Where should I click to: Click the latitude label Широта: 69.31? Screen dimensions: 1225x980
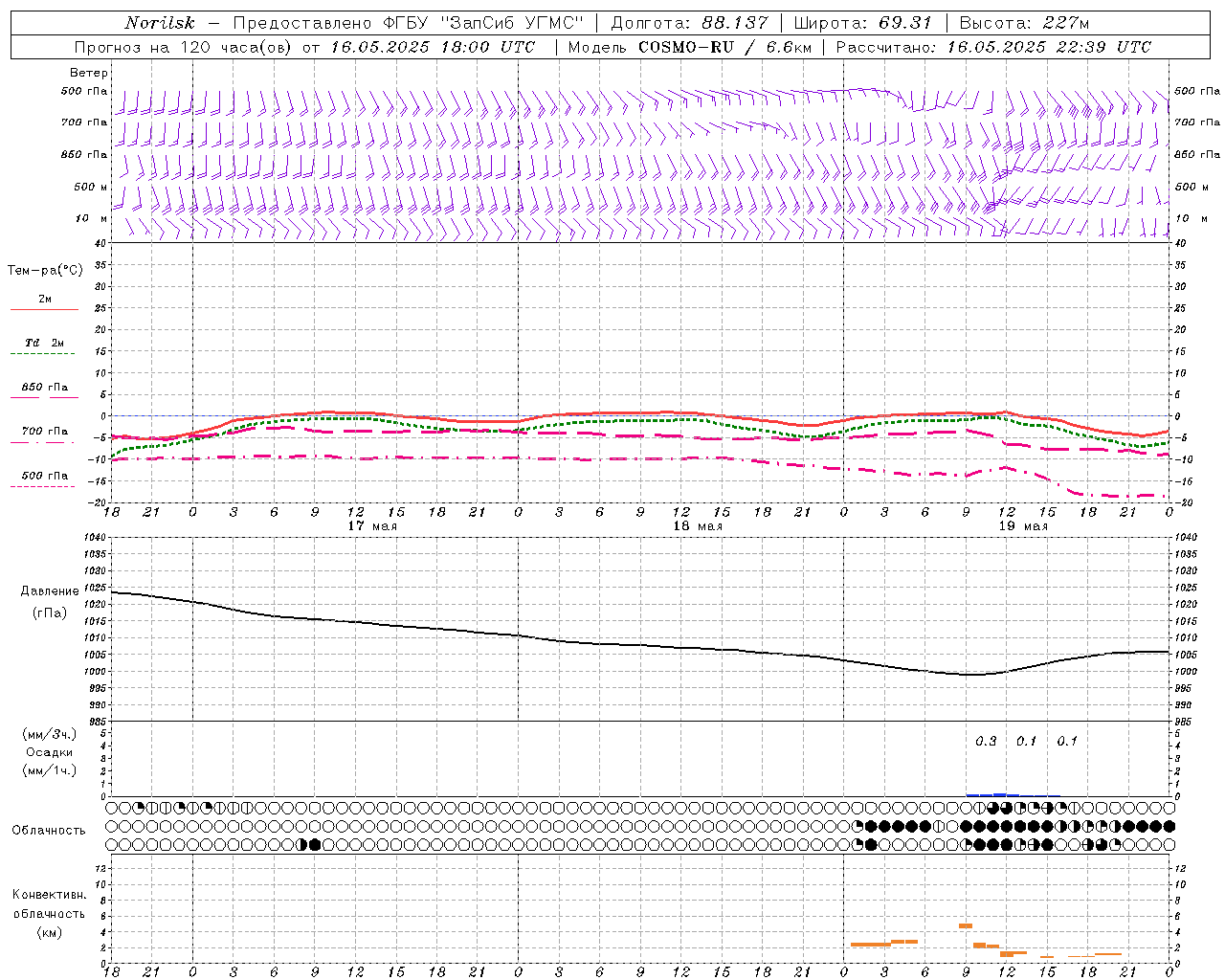[863, 23]
